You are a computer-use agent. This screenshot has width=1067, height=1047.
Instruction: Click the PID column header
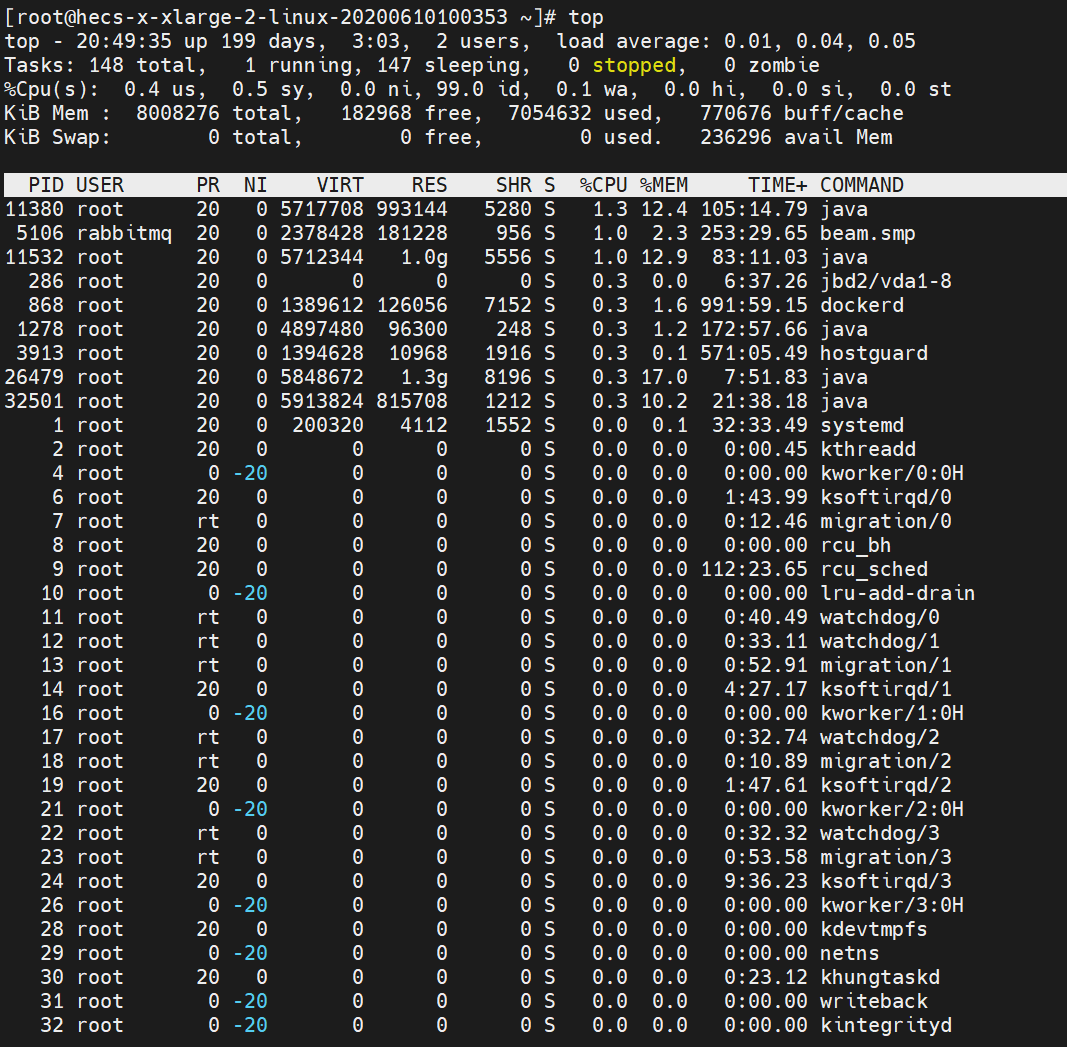tap(46, 185)
